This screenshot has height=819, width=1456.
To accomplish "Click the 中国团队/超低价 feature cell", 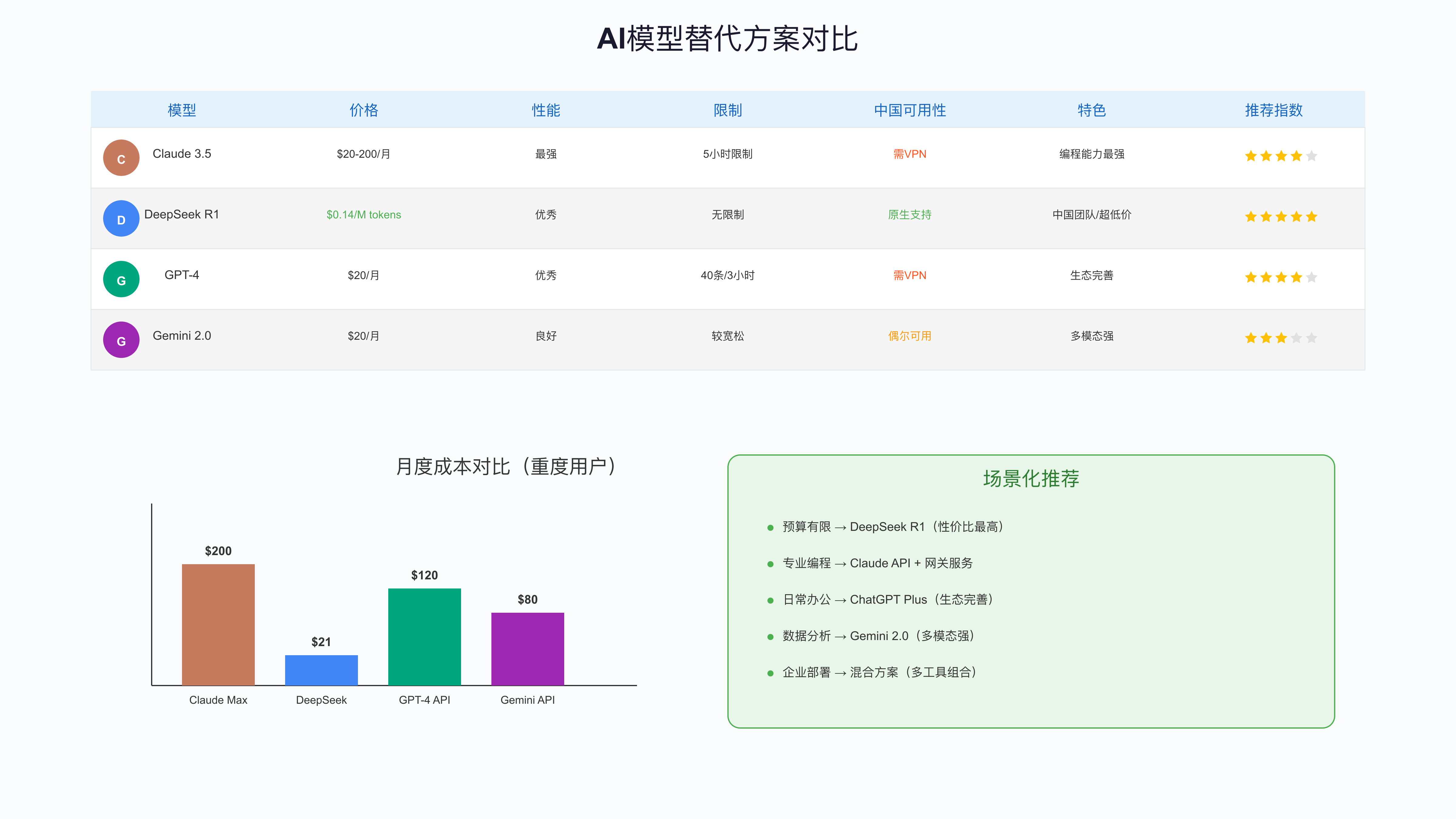I will (1092, 215).
